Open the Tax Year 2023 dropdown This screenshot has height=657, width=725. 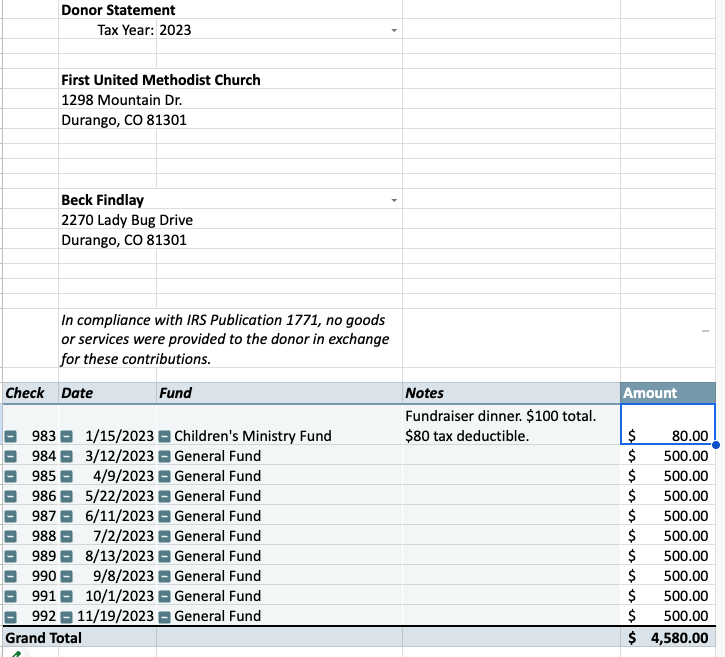coord(393,31)
